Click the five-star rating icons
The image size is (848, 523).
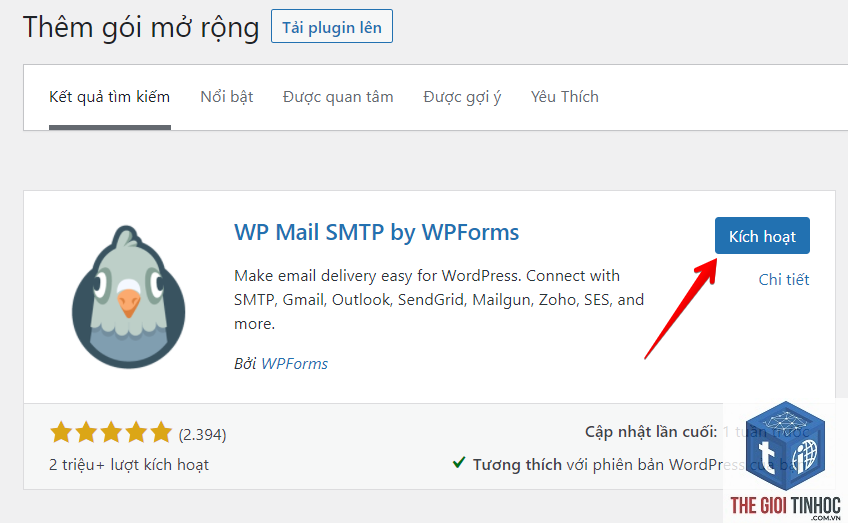click(x=110, y=433)
